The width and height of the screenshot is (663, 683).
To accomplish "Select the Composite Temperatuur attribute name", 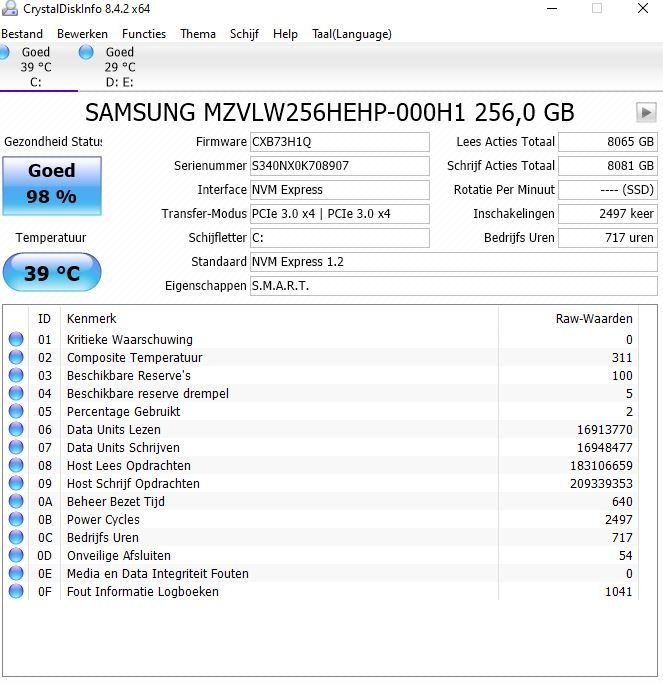I will (135, 357).
